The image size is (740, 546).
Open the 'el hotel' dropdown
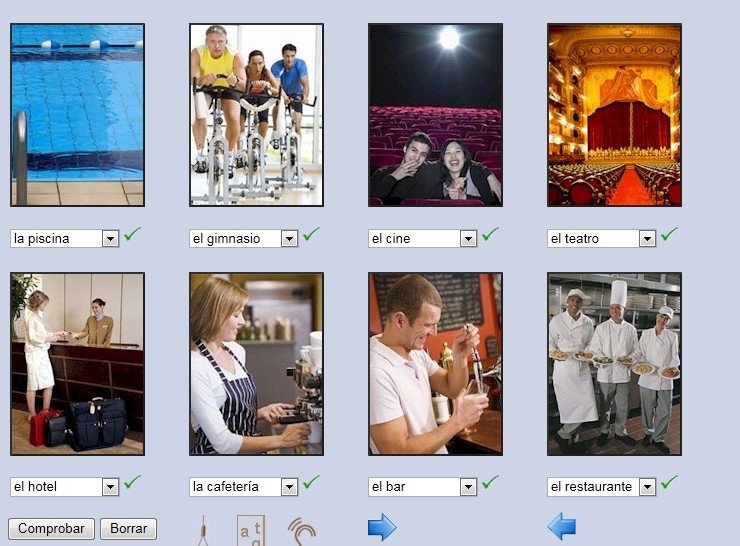pos(110,487)
